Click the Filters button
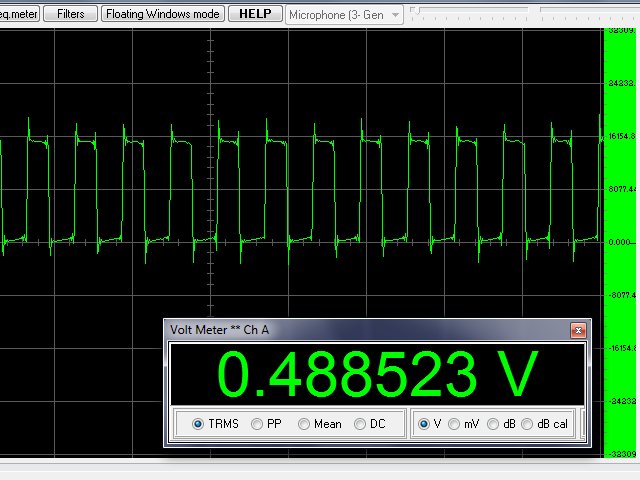Image resolution: width=640 pixels, height=480 pixels. [71, 14]
